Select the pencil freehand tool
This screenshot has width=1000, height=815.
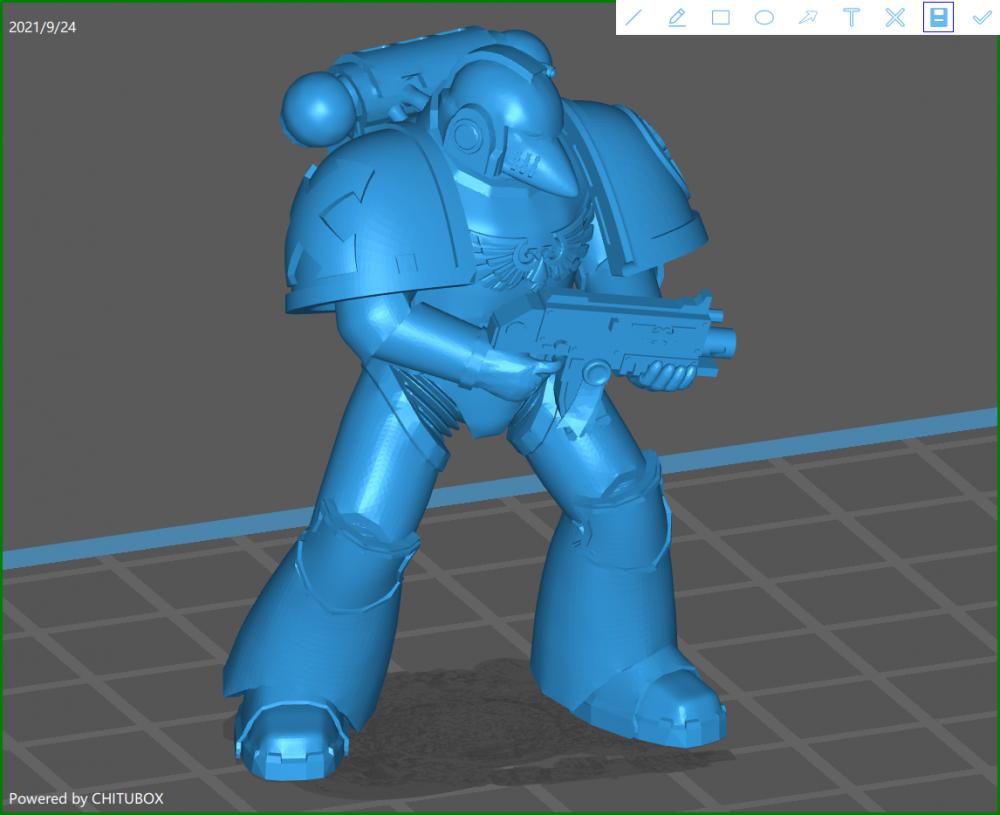click(x=677, y=17)
